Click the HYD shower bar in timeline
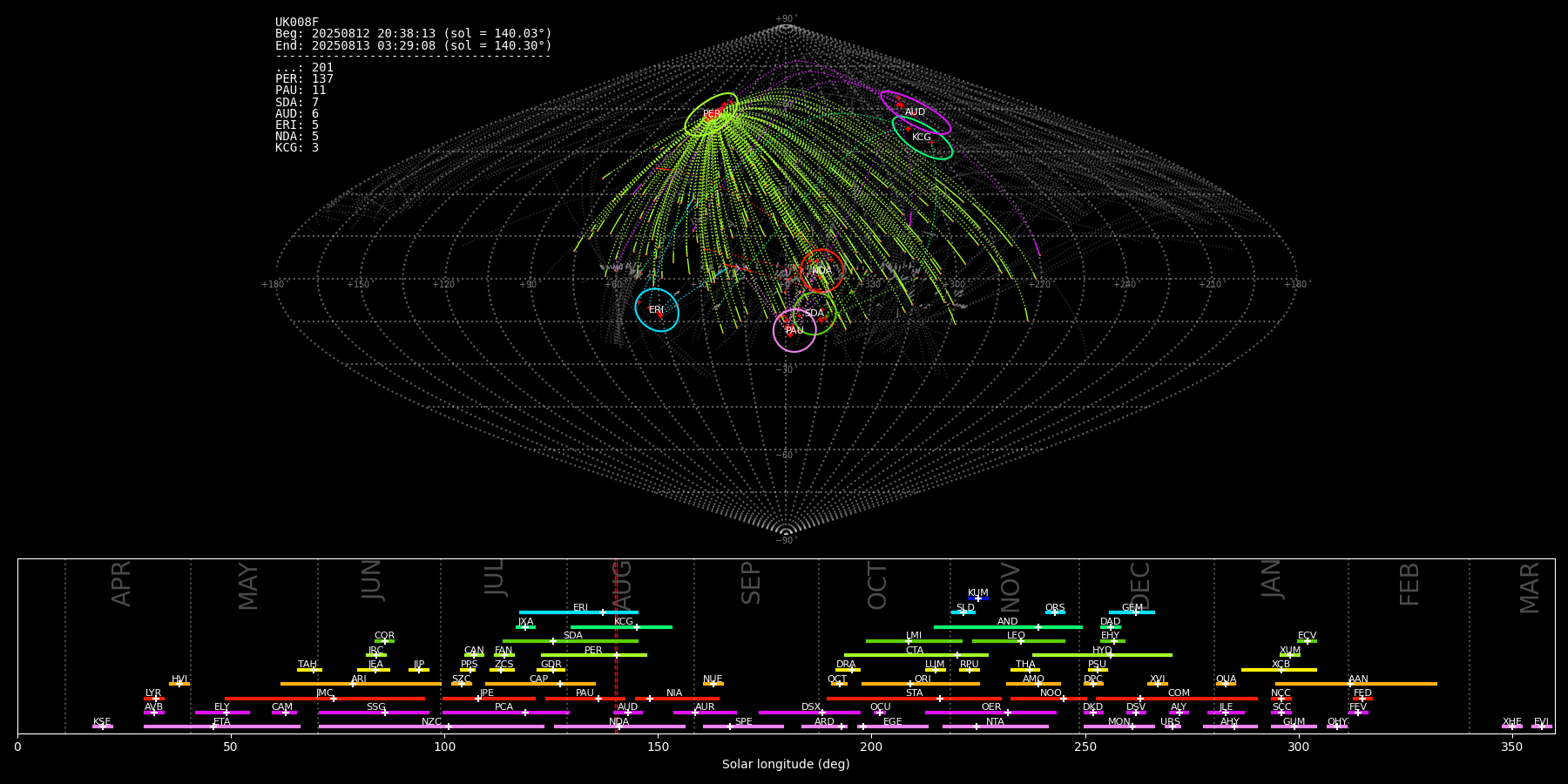Screen dimensions: 1568x784 (1102, 655)
